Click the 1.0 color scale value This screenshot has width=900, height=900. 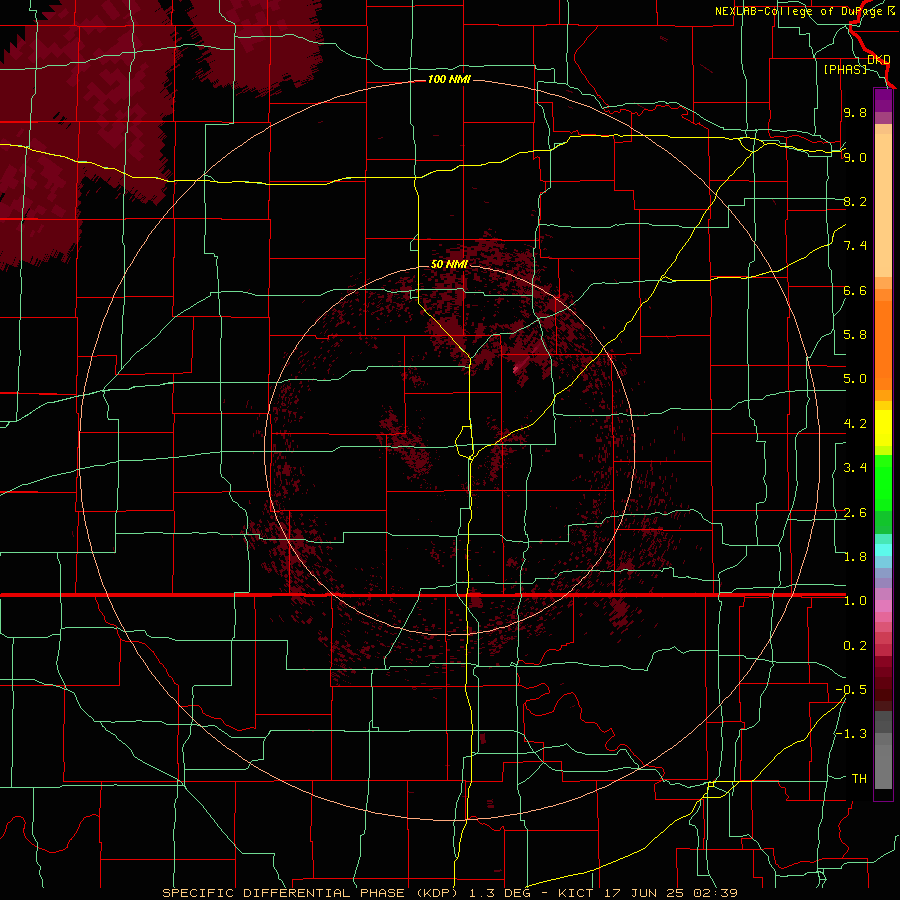pos(855,601)
